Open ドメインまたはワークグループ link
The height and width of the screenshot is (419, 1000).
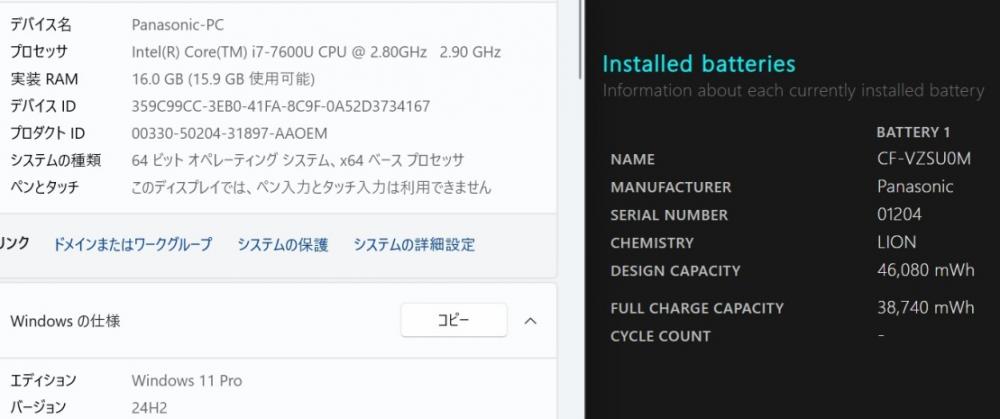tap(132, 244)
